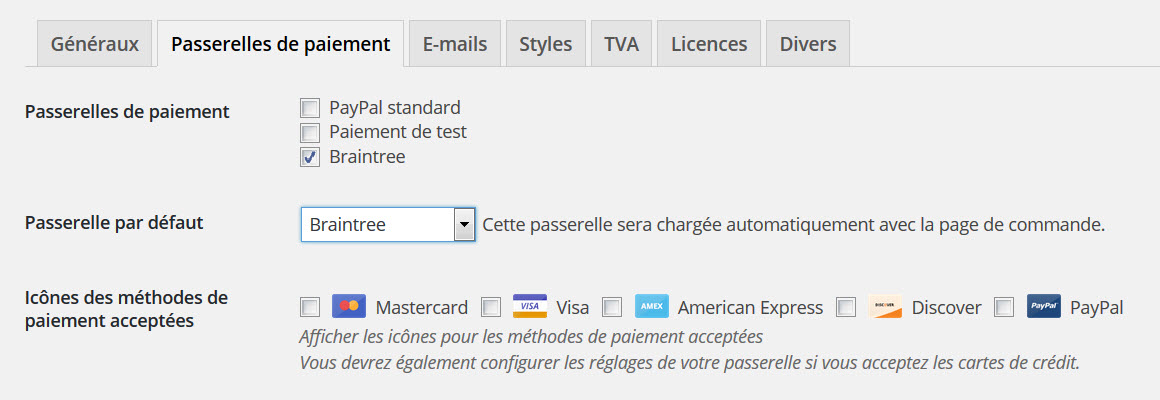The image size is (1160, 400).
Task: Tick the Visa icon checkbox
Action: click(x=491, y=307)
